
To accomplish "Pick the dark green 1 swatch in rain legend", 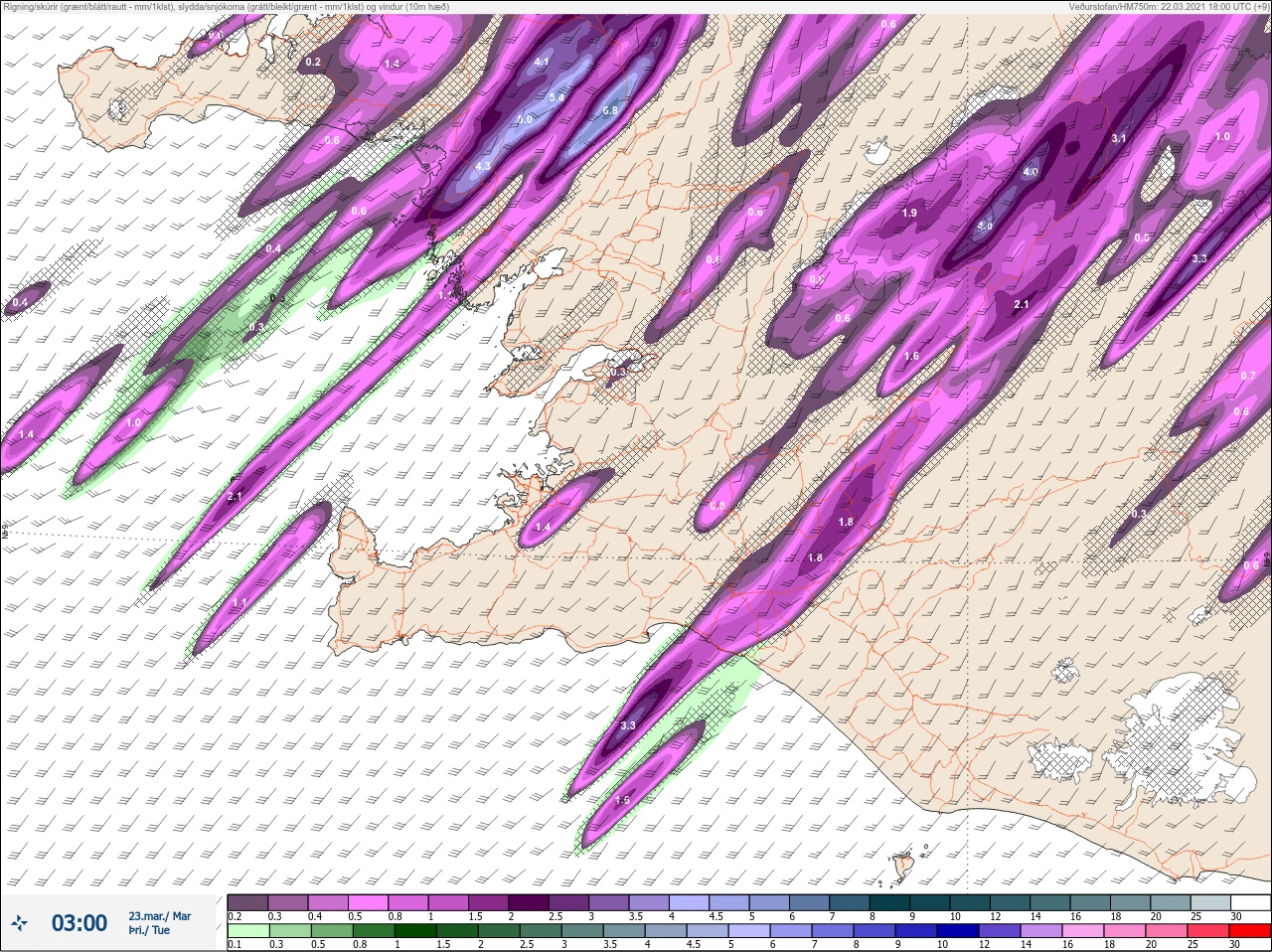I will click(413, 931).
